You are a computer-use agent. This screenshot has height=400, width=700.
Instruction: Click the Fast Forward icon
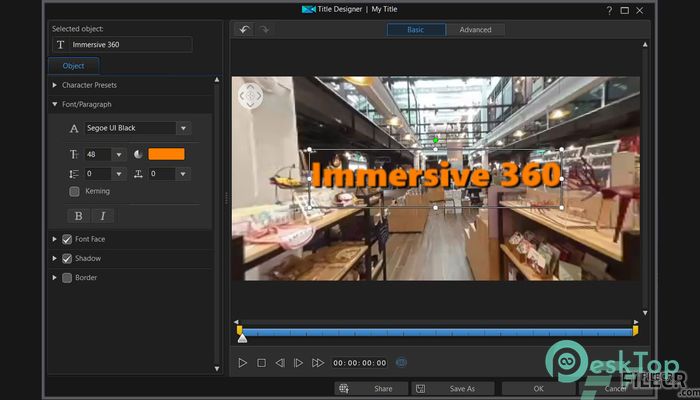click(x=318, y=363)
